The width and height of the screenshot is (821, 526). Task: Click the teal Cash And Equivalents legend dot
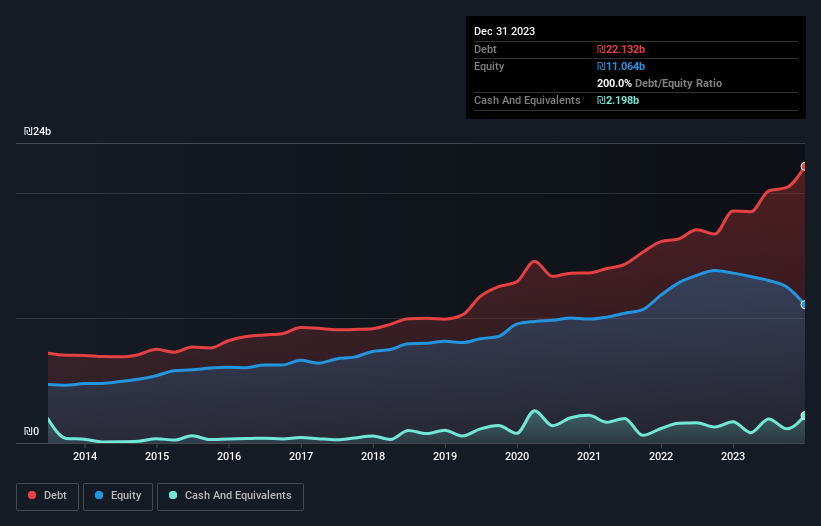click(173, 495)
